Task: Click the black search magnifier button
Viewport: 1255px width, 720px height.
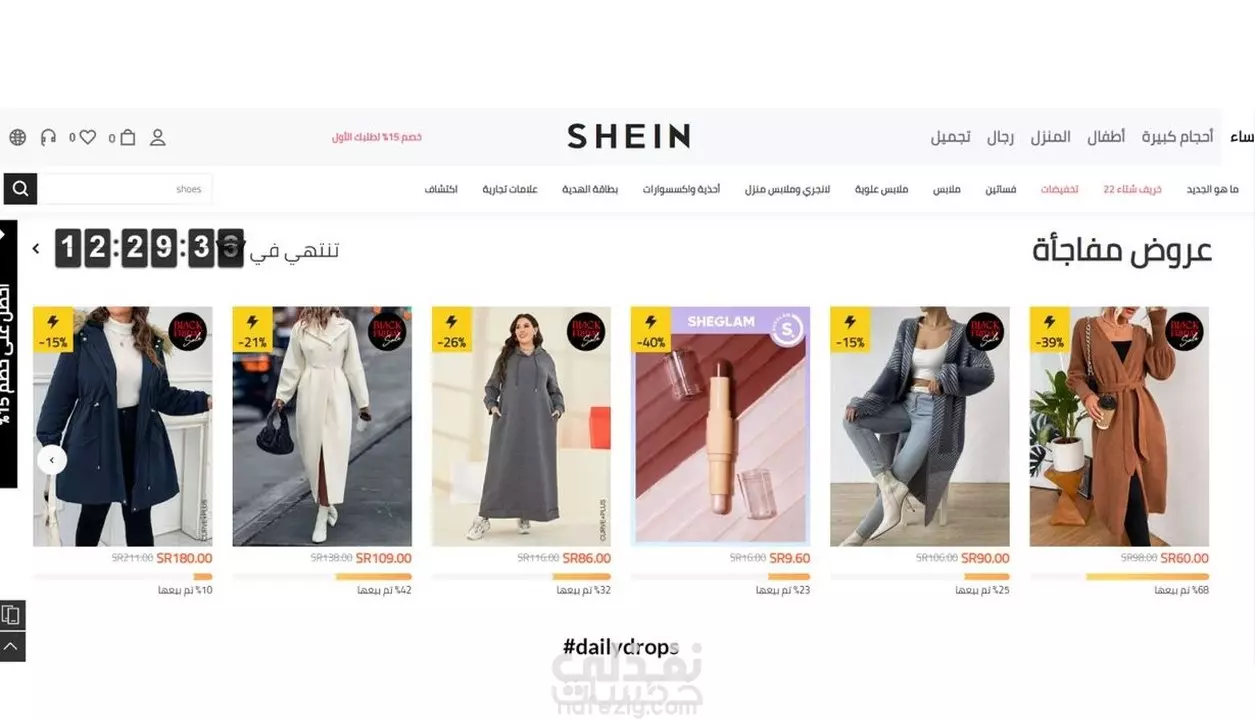Action: click(20, 188)
